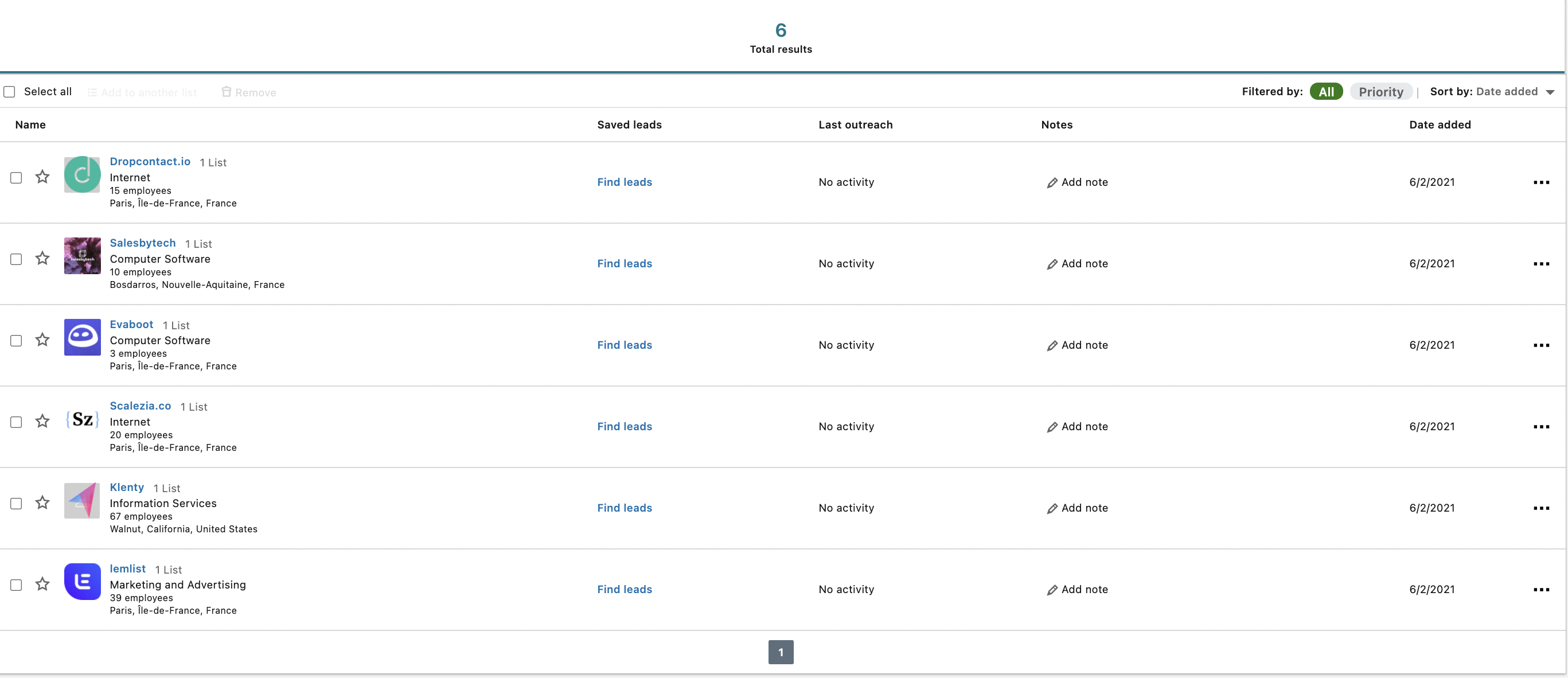This screenshot has height=678, width=1568.
Task: Find leads for Salesbytech
Action: coord(625,264)
